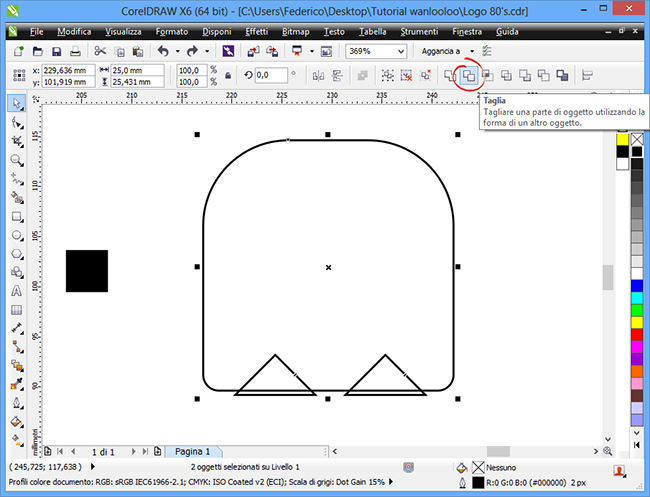Click the Save icon in toolbar

(x=56, y=51)
